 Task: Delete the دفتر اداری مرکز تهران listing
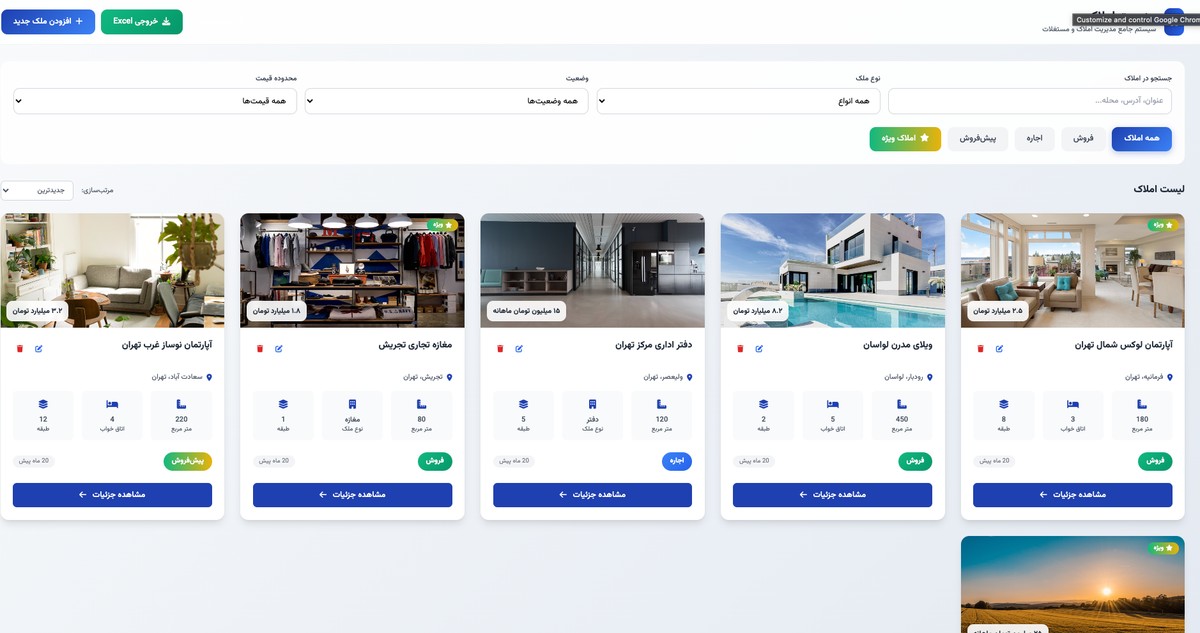[500, 349]
